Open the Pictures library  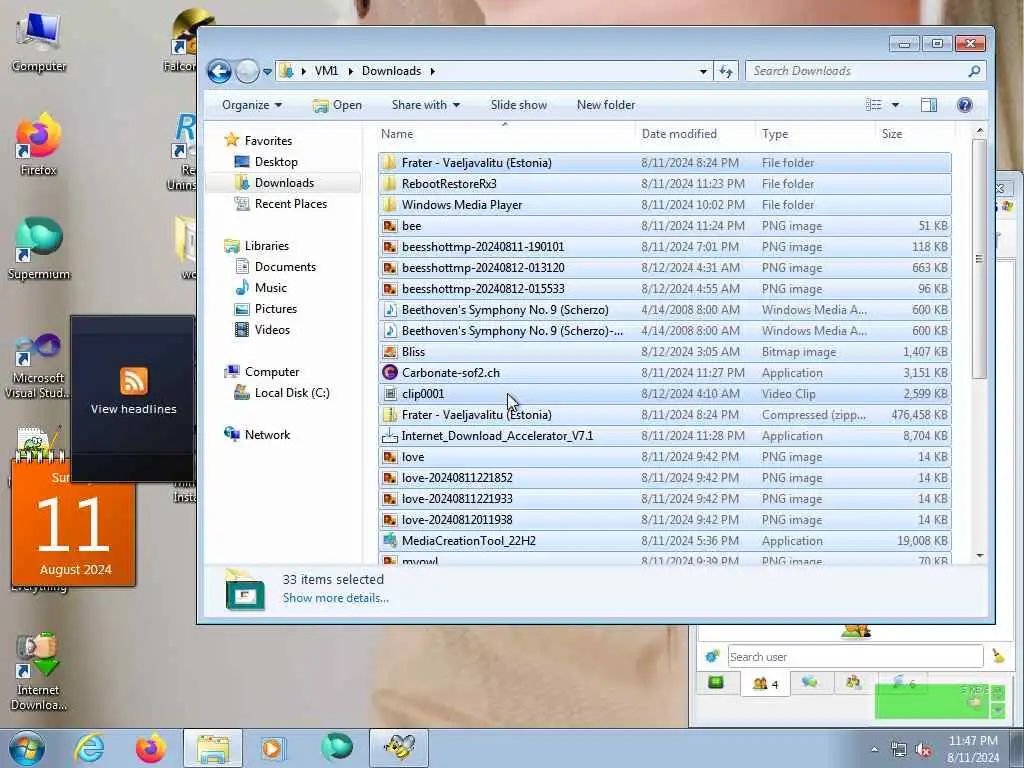point(276,308)
